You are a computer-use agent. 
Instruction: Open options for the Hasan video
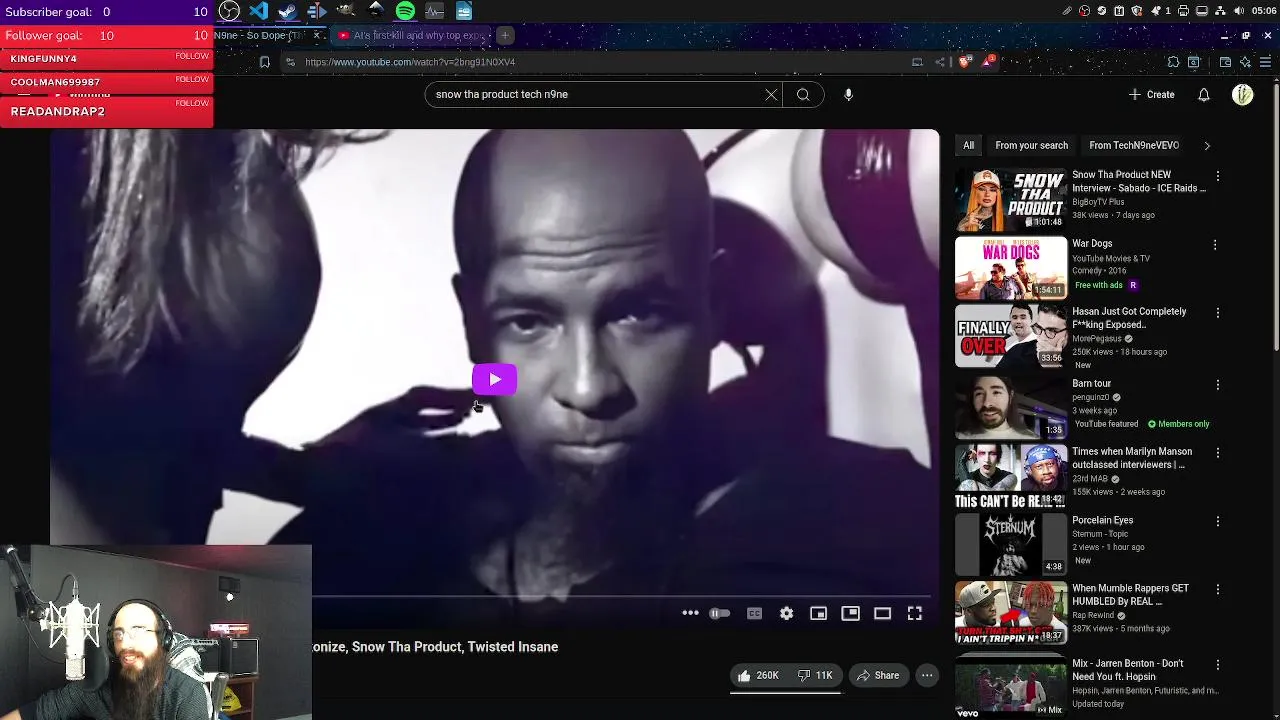click(x=1217, y=313)
